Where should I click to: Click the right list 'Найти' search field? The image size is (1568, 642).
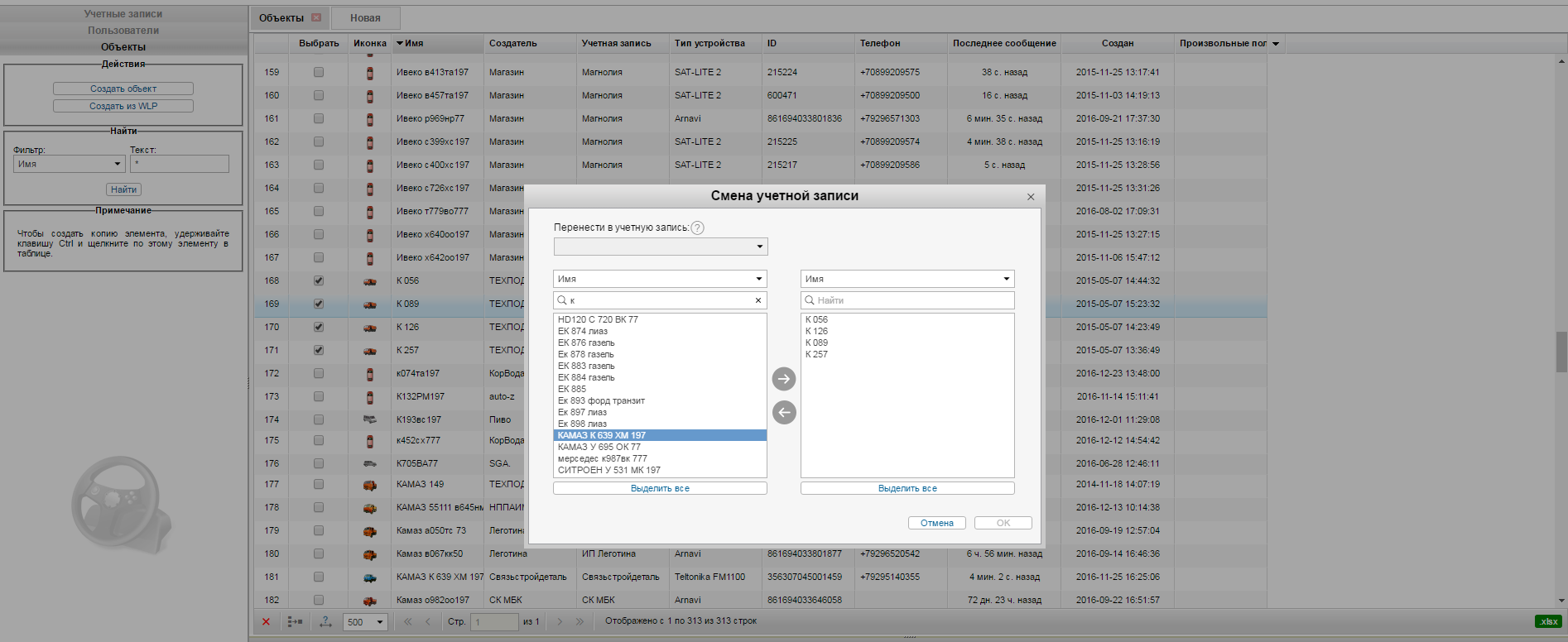coord(907,300)
